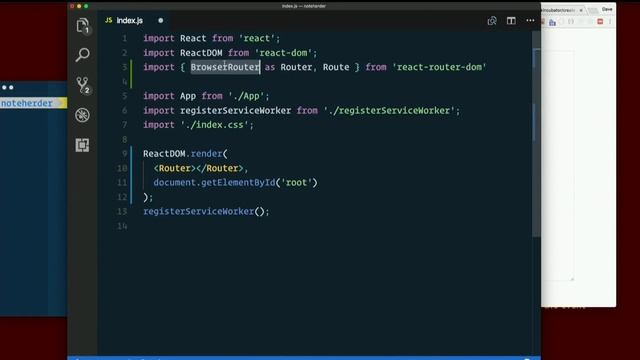Image resolution: width=640 pixels, height=360 pixels.
Task: Click 'react-router-dom' string on line 3
Action: click(x=440, y=67)
